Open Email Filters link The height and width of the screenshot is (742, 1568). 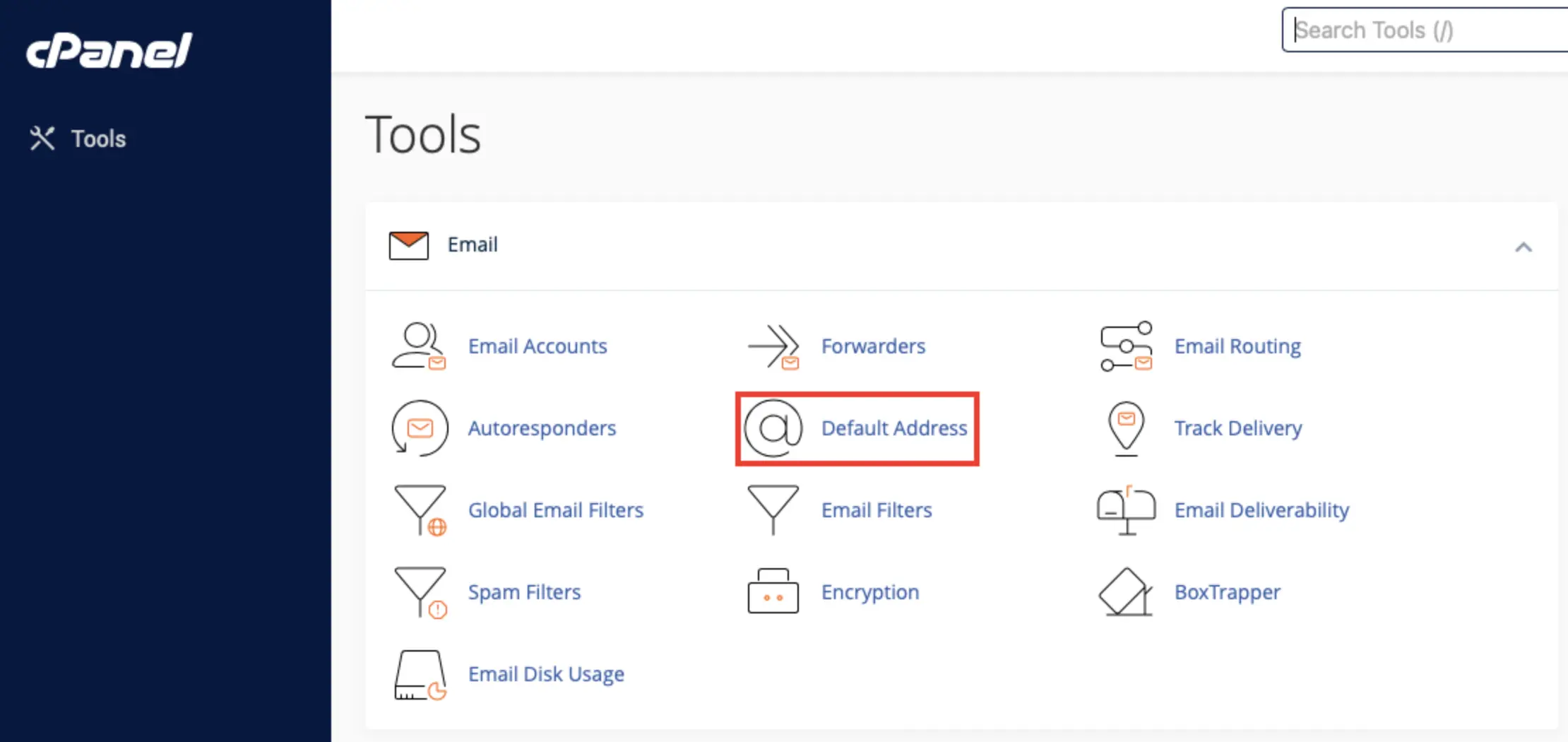coord(877,510)
